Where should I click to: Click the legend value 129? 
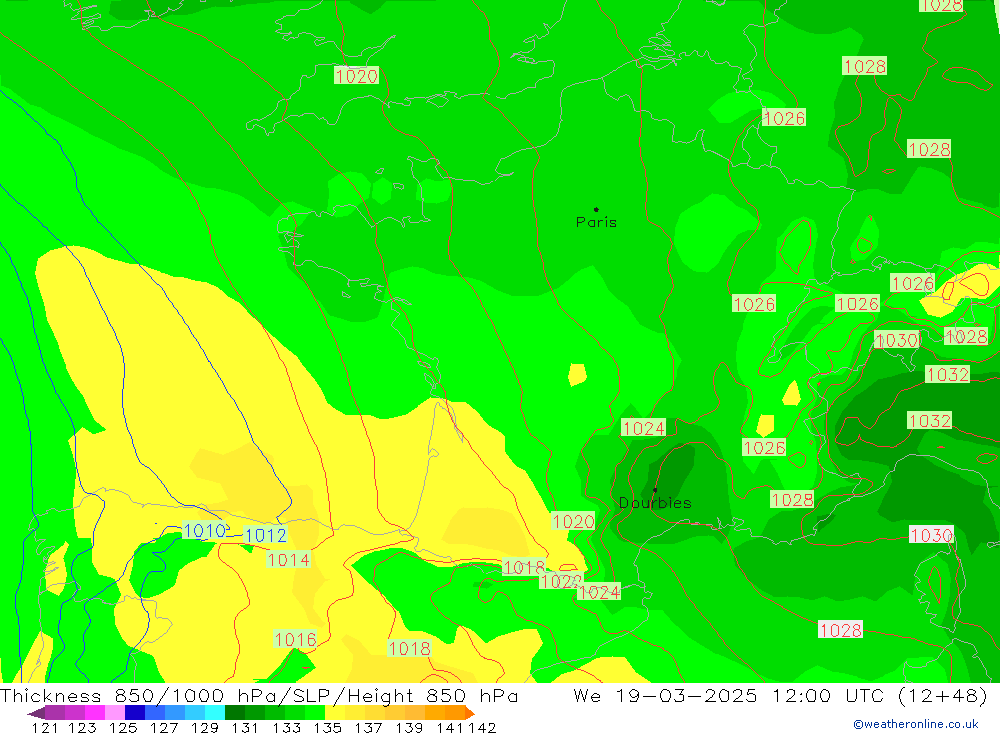coord(205,727)
